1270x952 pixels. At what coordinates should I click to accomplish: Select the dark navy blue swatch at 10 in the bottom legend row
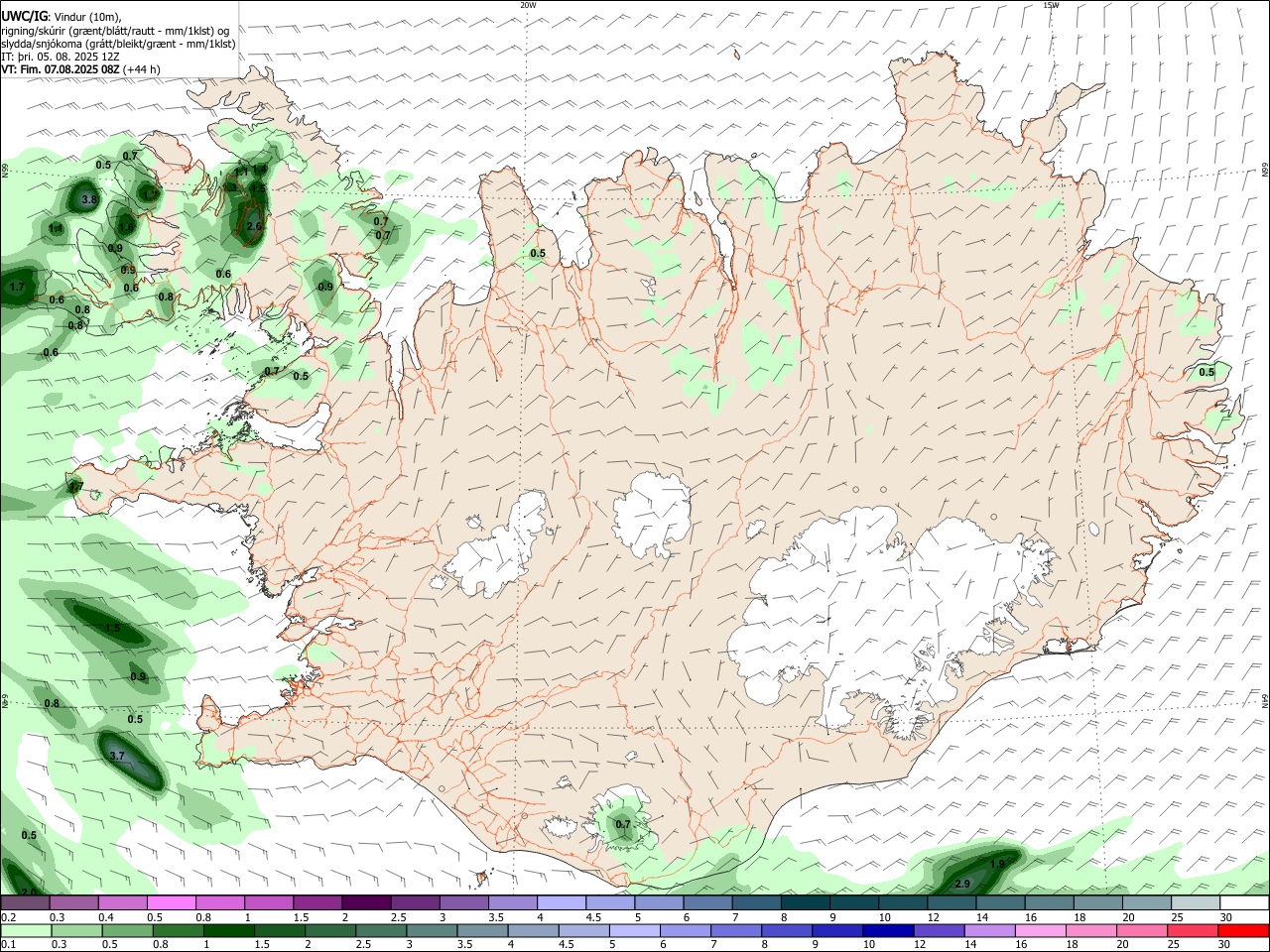click(886, 931)
